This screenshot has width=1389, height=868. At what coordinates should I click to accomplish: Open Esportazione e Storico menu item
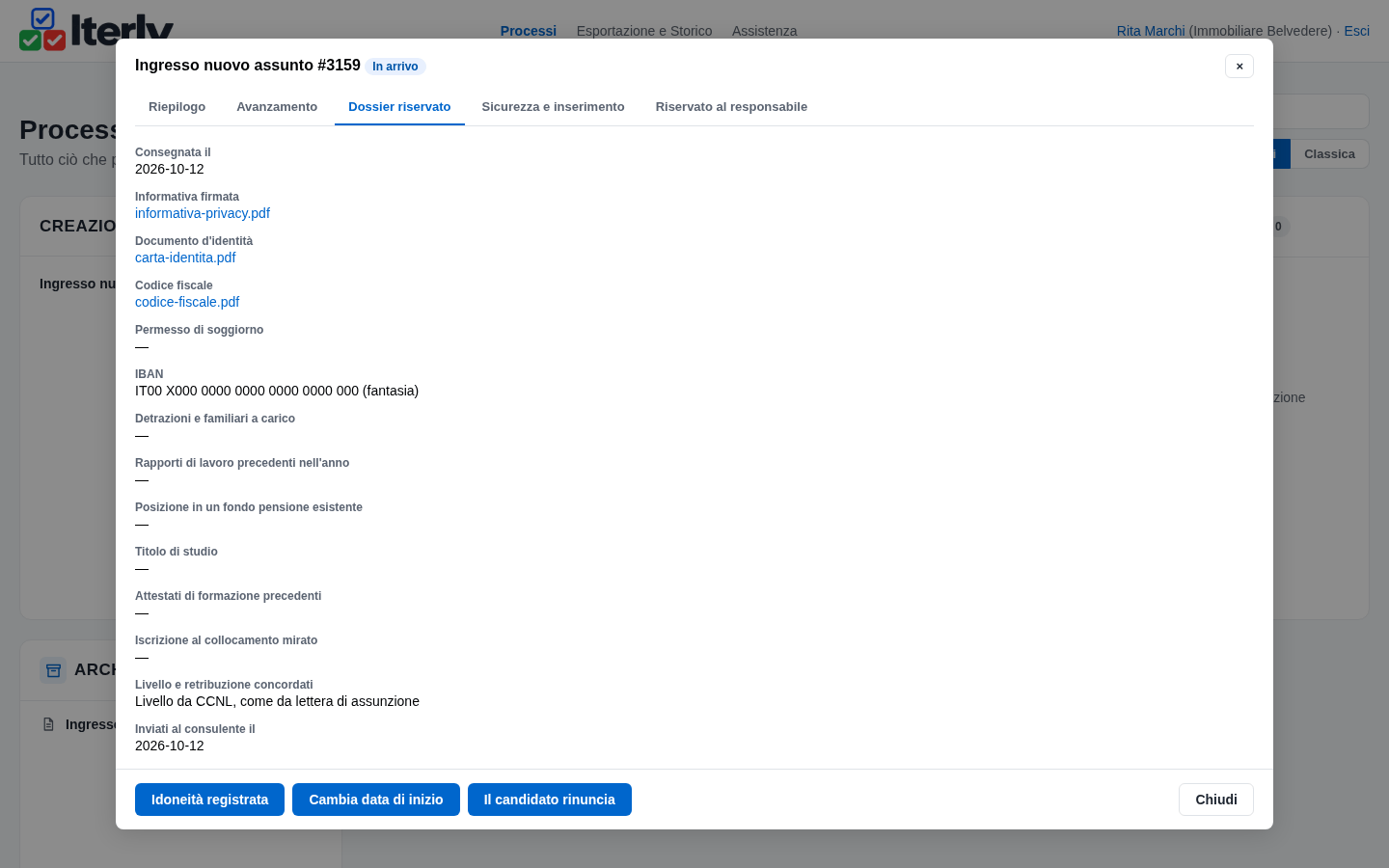(644, 31)
